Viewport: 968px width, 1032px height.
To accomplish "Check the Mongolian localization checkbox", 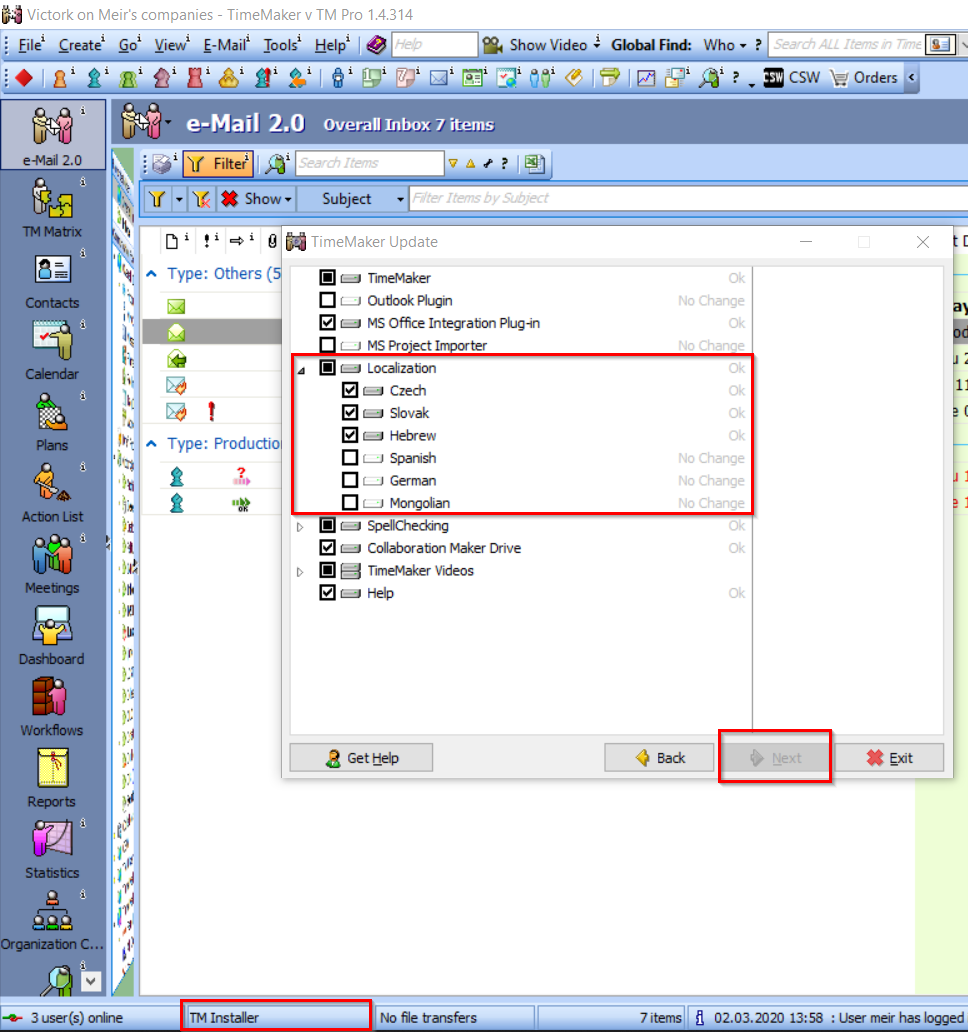I will (350, 502).
